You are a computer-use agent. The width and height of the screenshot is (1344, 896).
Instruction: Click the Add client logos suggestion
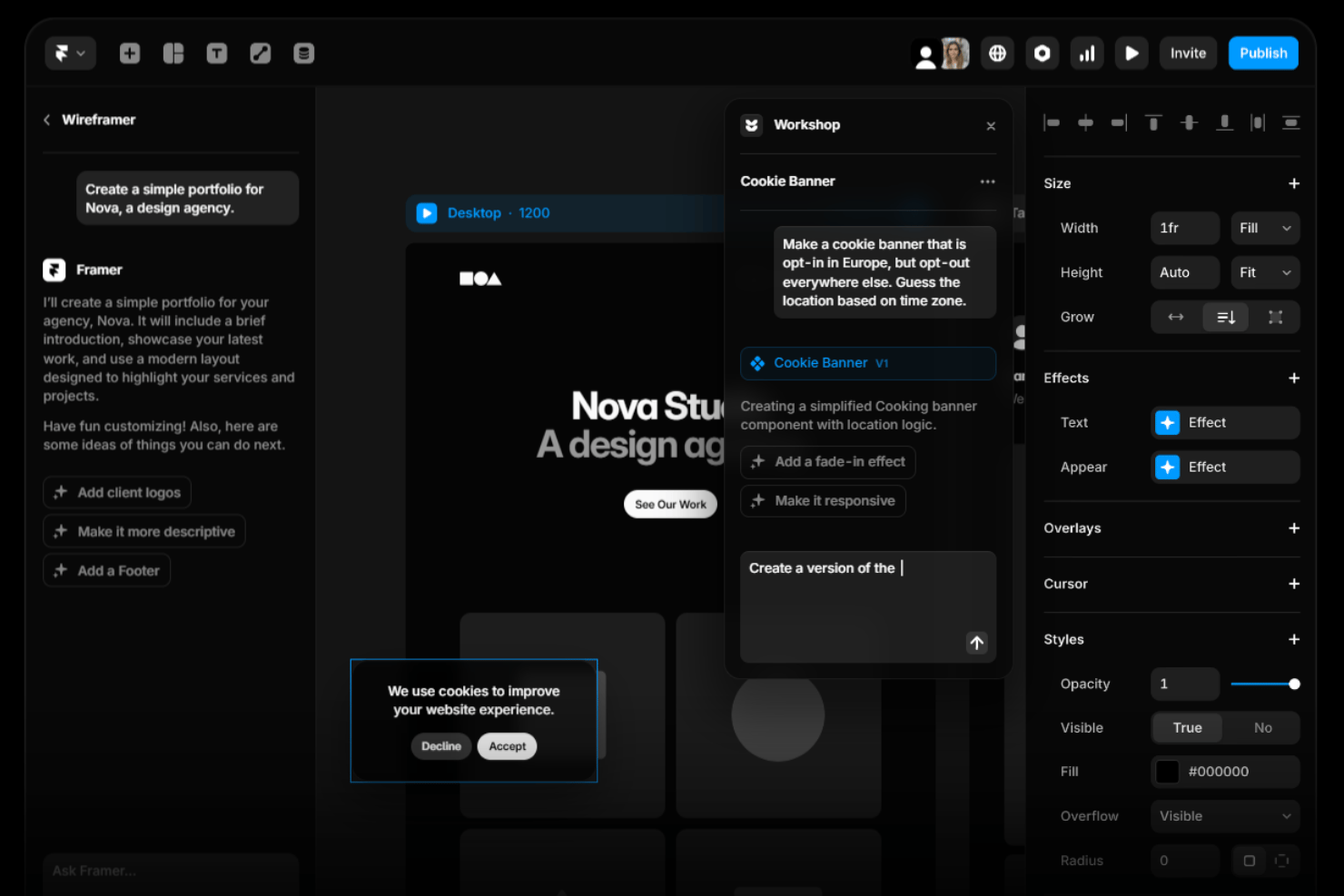[117, 492]
